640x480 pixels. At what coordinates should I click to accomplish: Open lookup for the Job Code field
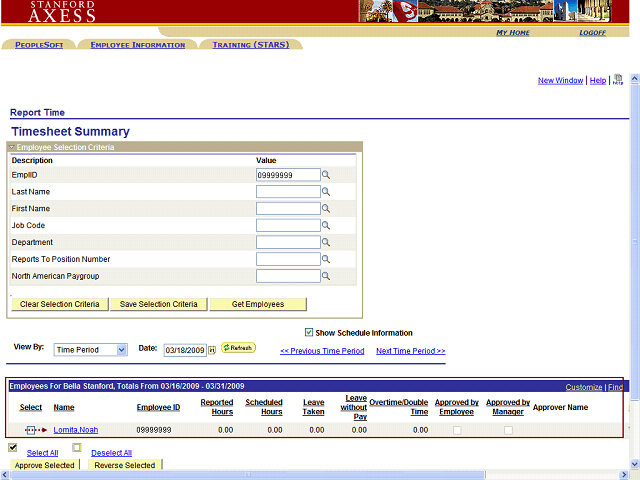click(326, 226)
